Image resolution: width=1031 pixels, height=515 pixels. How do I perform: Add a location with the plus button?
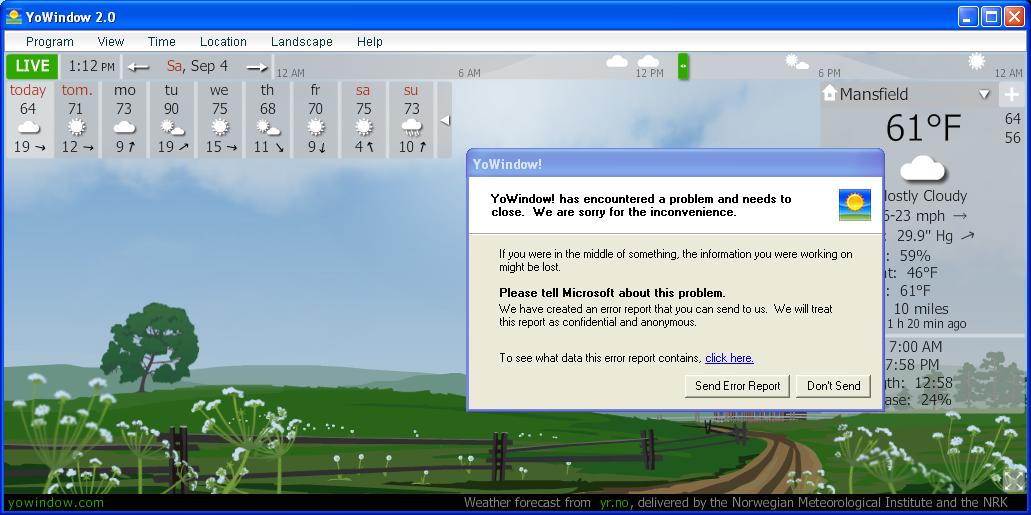coord(1011,95)
